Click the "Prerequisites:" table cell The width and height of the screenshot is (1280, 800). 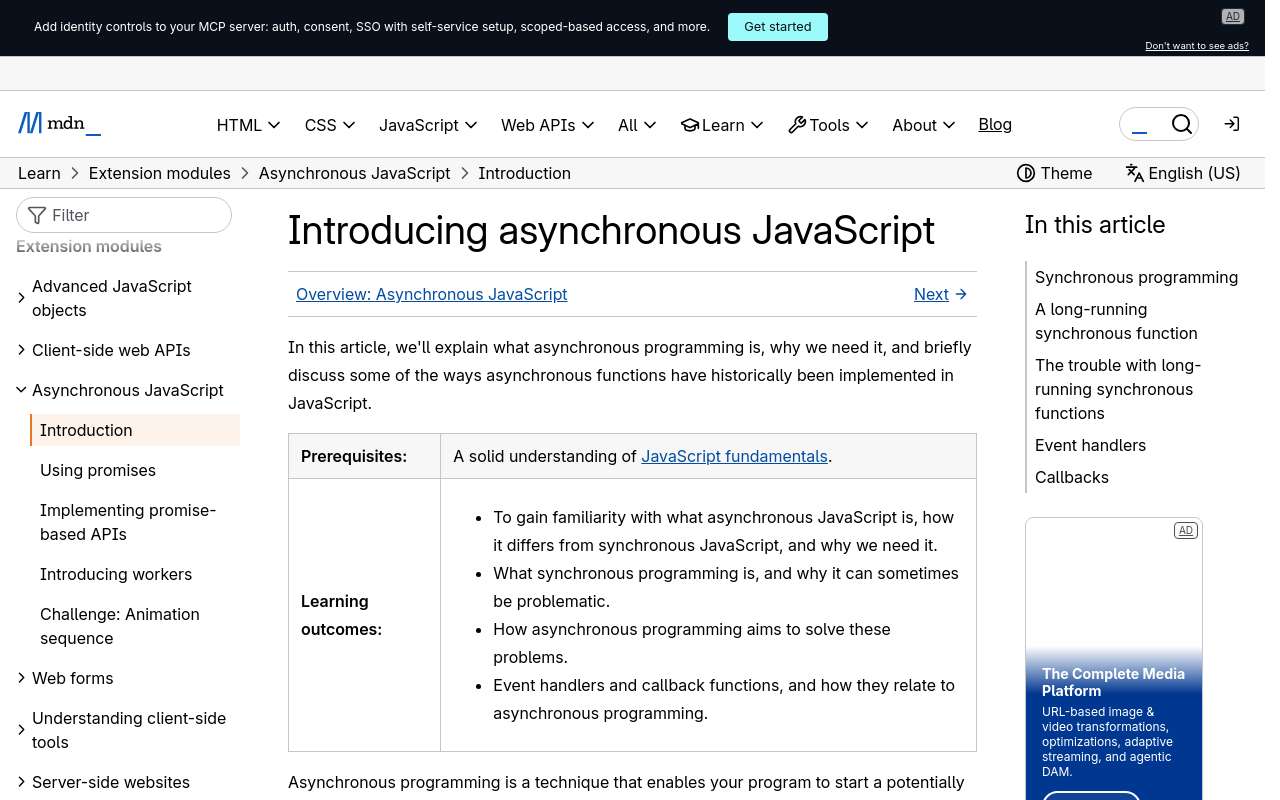[364, 456]
